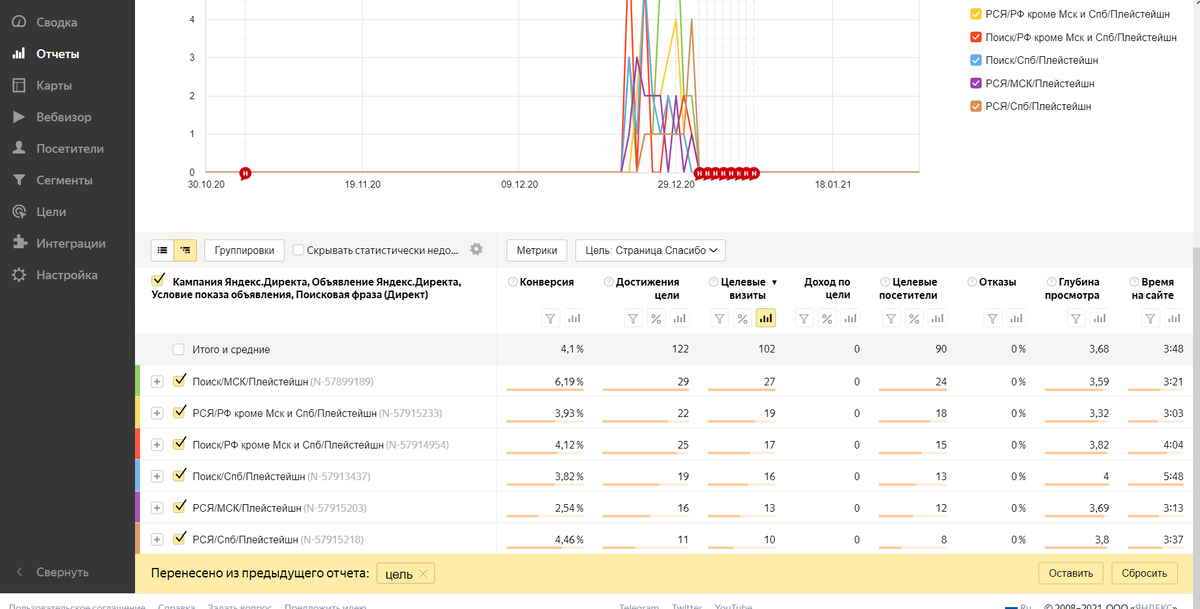Viewport: 1200px width, 609px height.
Task: Open the Метрики button
Action: pyautogui.click(x=538, y=250)
